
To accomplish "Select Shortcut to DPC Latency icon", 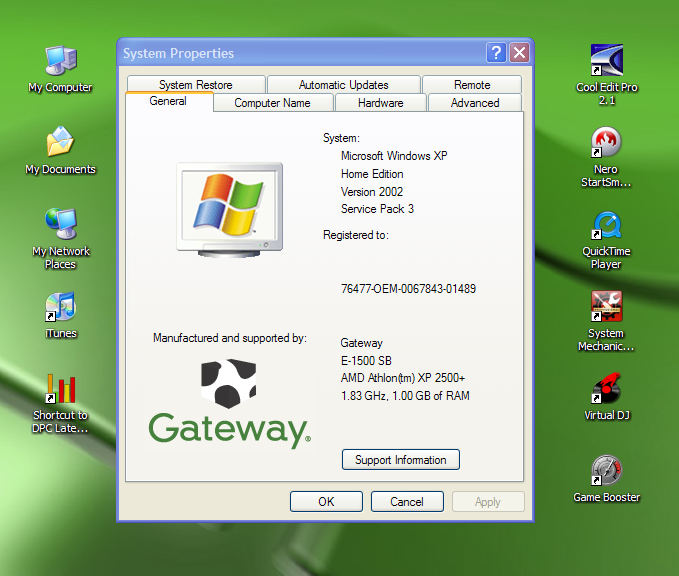I will pos(61,403).
